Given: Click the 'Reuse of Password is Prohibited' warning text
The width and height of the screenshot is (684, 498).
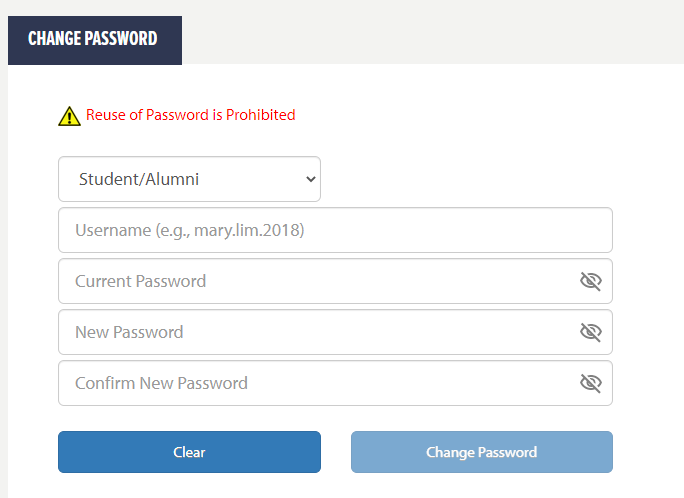Looking at the screenshot, I should click(x=190, y=115).
